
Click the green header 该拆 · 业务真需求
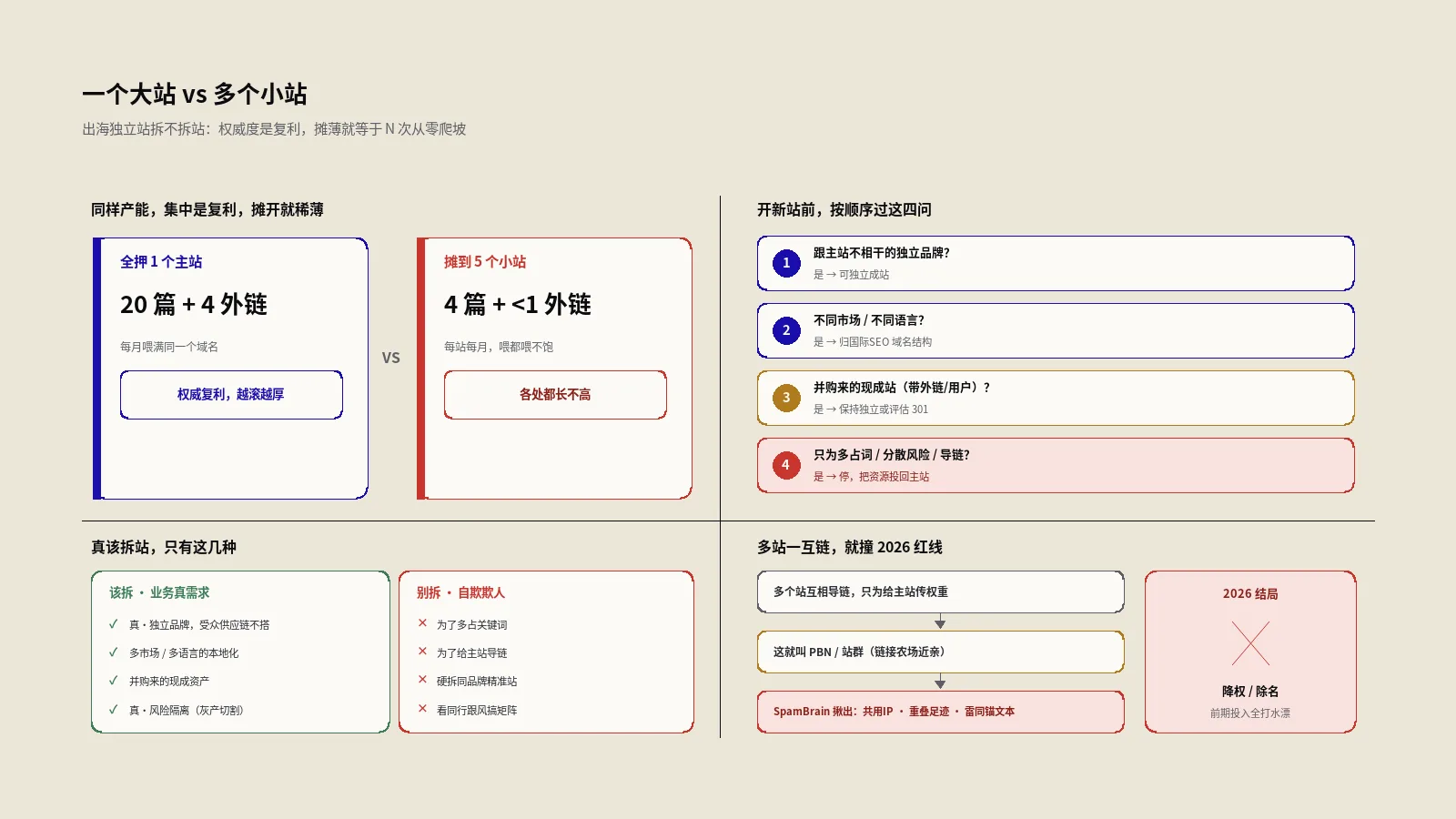[159, 593]
